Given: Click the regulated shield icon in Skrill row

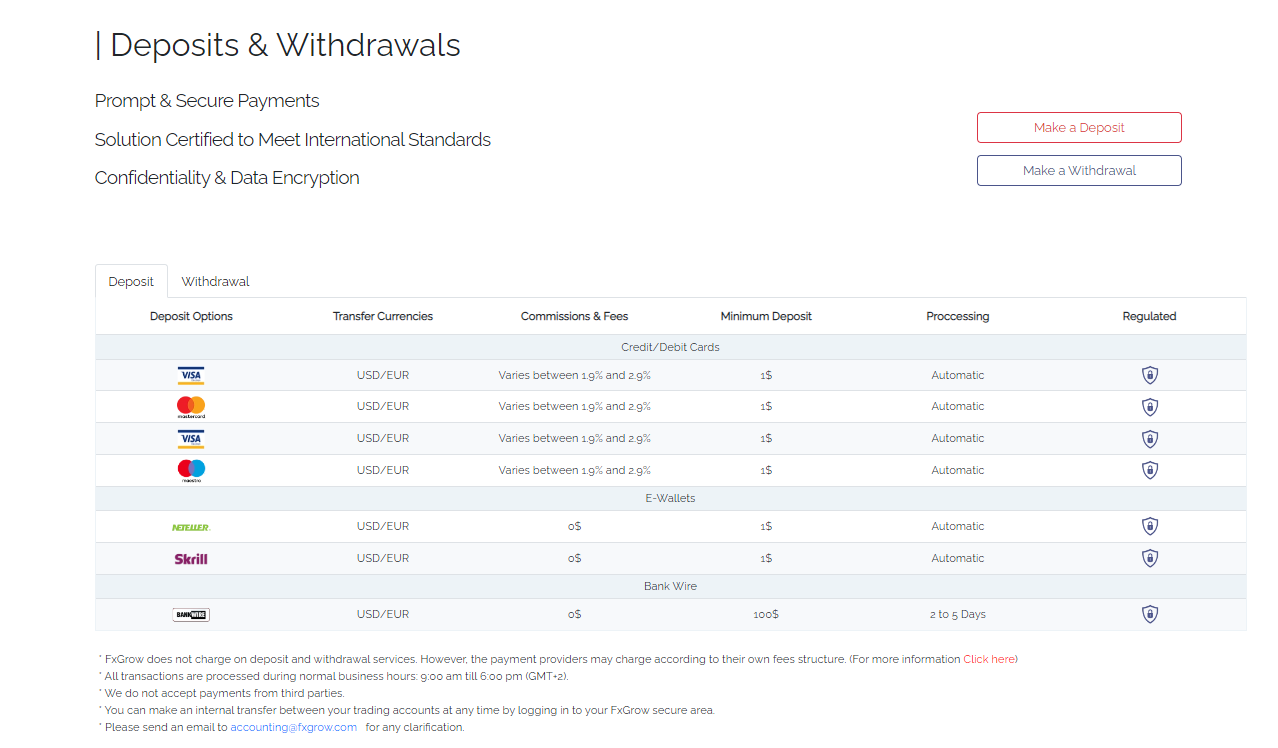Looking at the screenshot, I should pyautogui.click(x=1150, y=558).
